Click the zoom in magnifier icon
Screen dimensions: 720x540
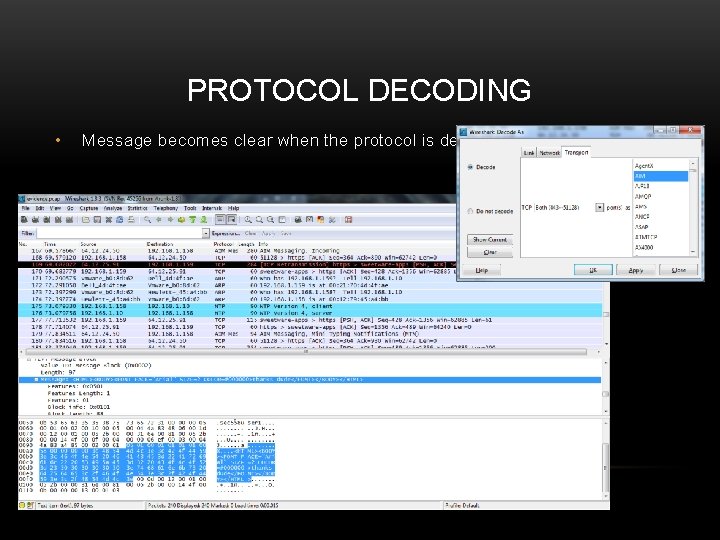(x=248, y=220)
